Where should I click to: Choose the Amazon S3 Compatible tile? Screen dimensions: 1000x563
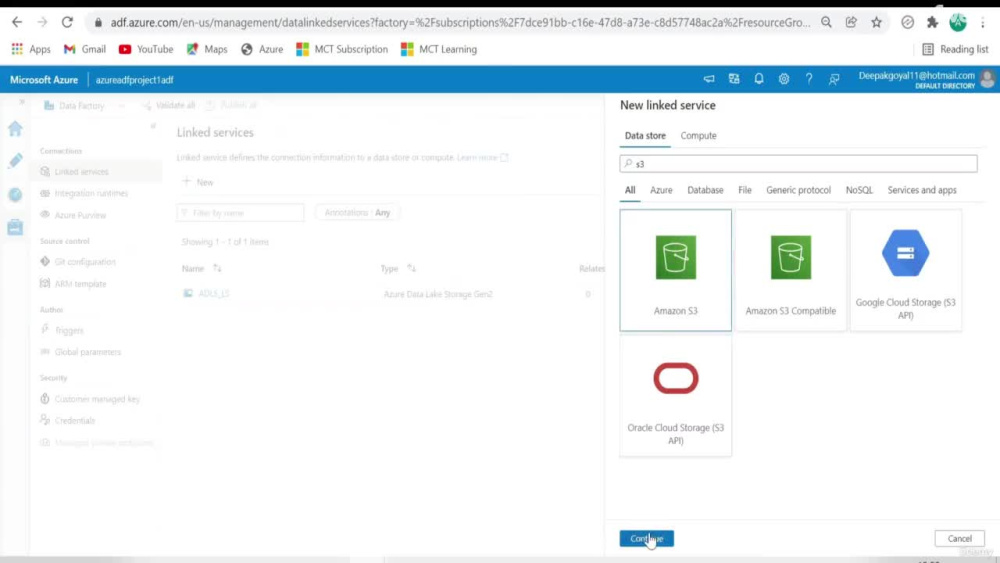[791, 270]
